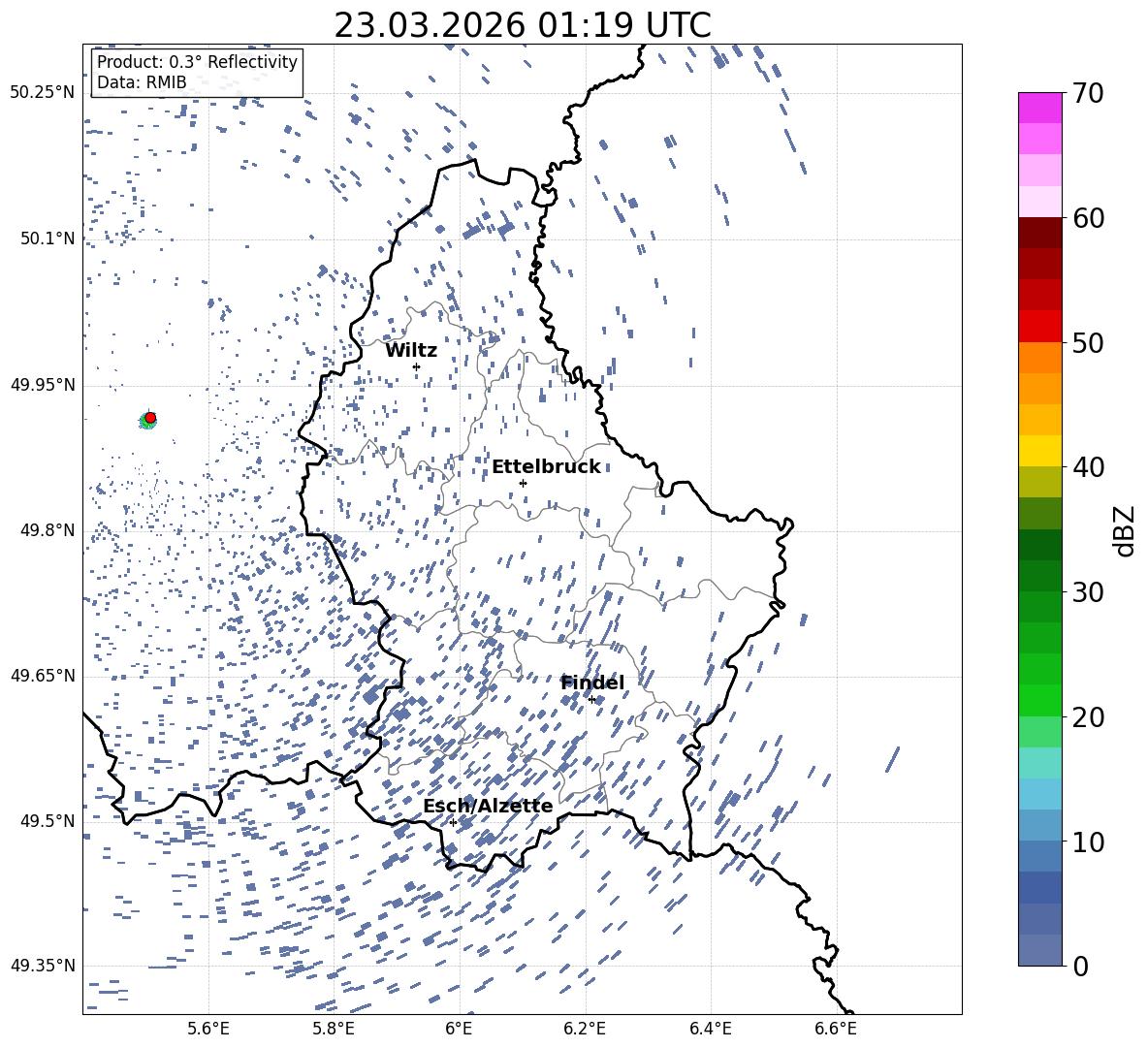Click the yellow colorbar segment above 40
The image size is (1148, 1048).
coord(1040,452)
